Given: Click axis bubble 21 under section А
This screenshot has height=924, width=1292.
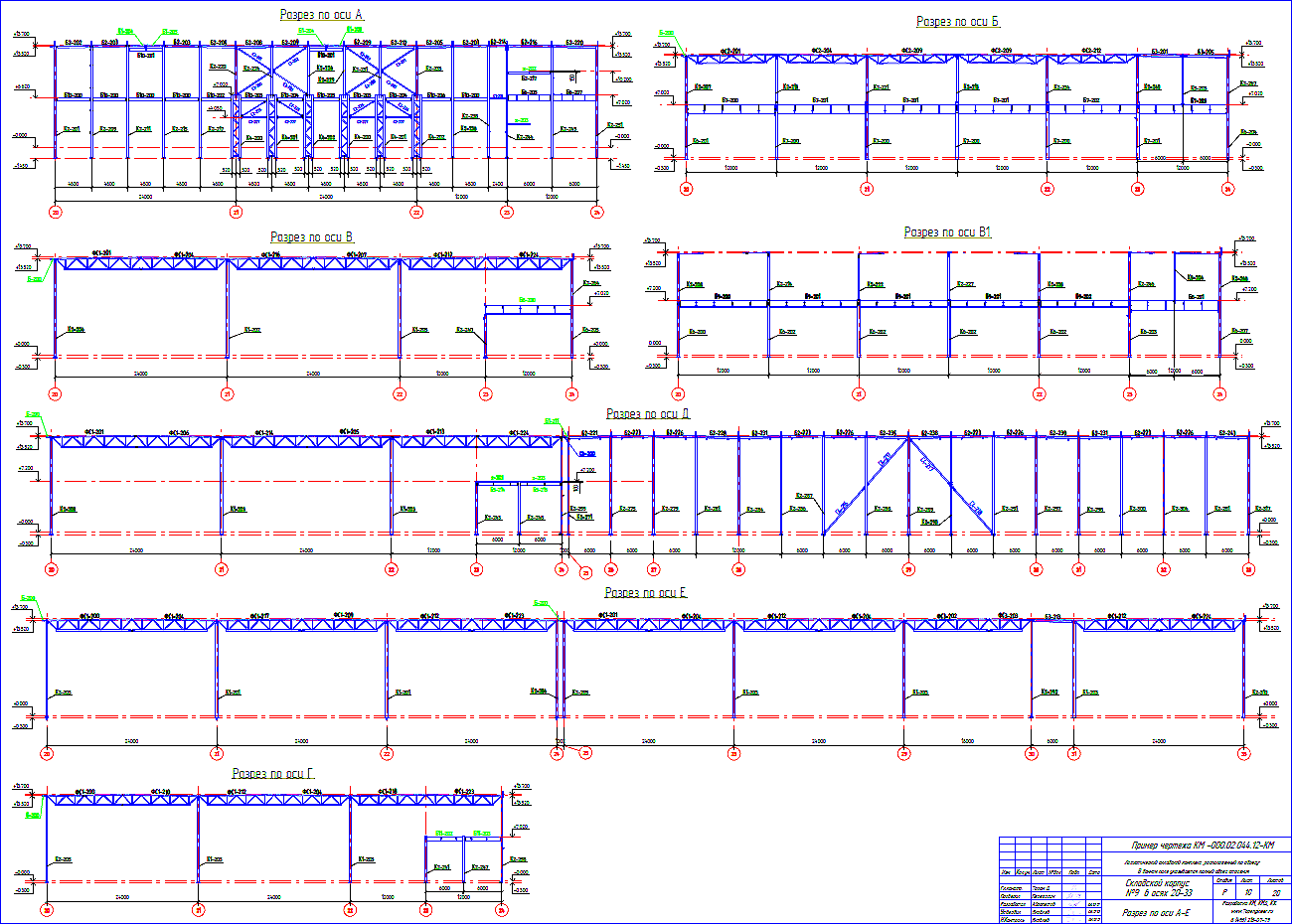Looking at the screenshot, I should pos(236,212).
